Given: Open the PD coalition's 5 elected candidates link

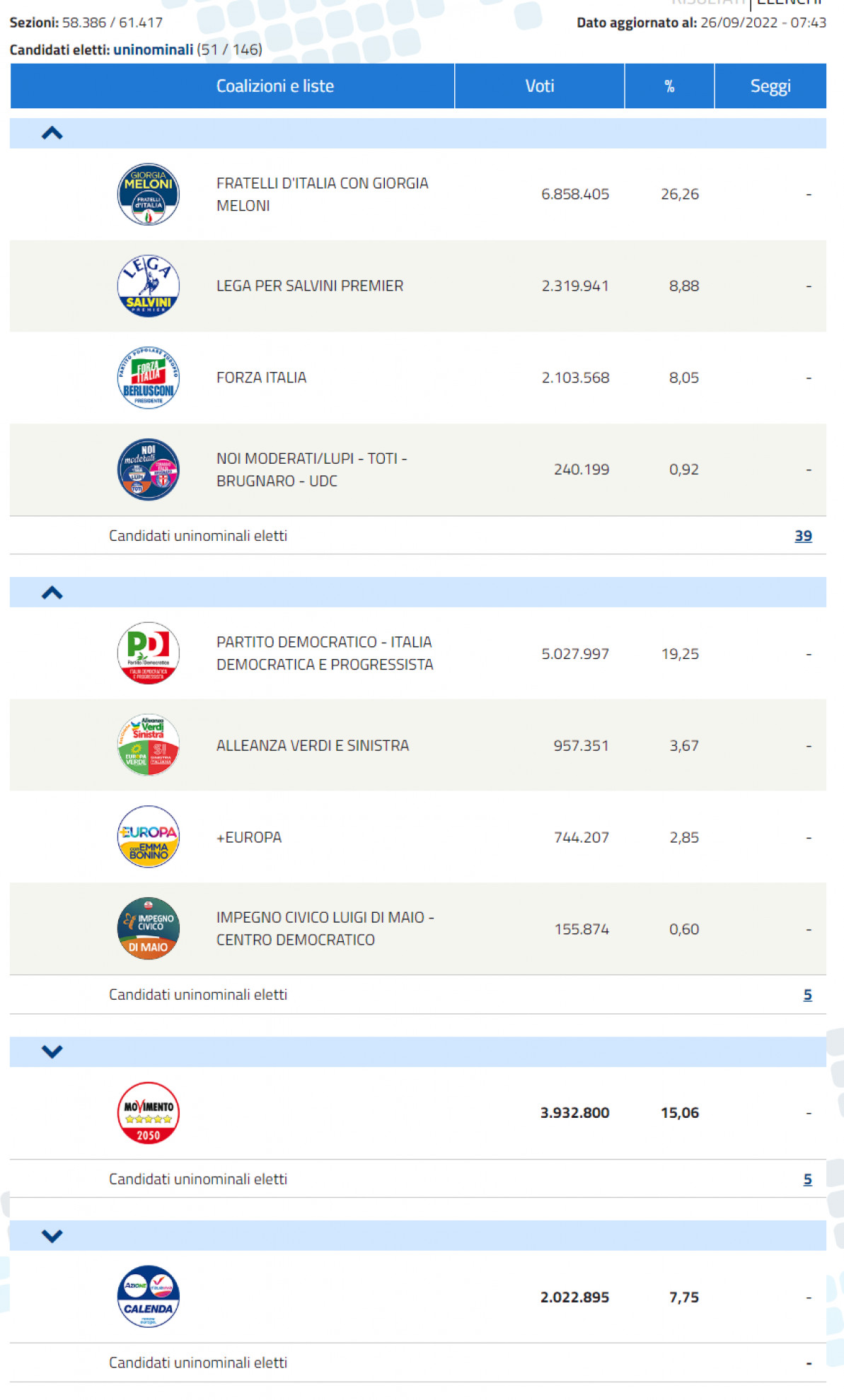Looking at the screenshot, I should pos(807,995).
